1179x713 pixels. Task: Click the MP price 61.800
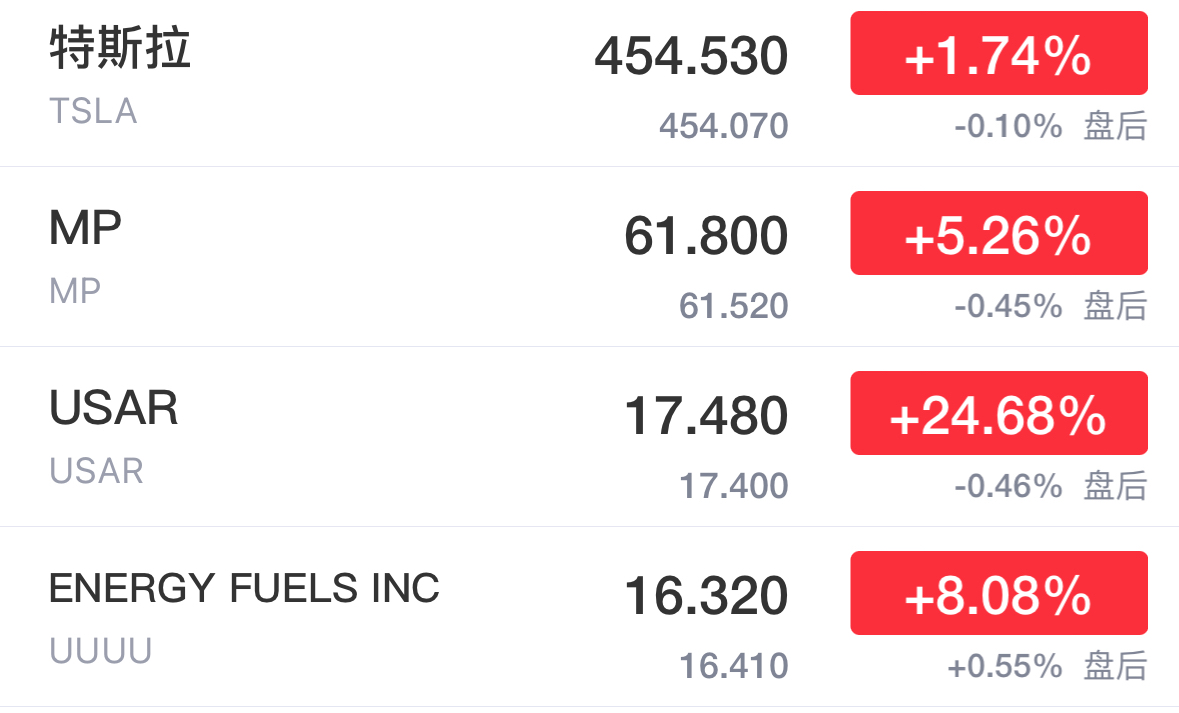[706, 236]
